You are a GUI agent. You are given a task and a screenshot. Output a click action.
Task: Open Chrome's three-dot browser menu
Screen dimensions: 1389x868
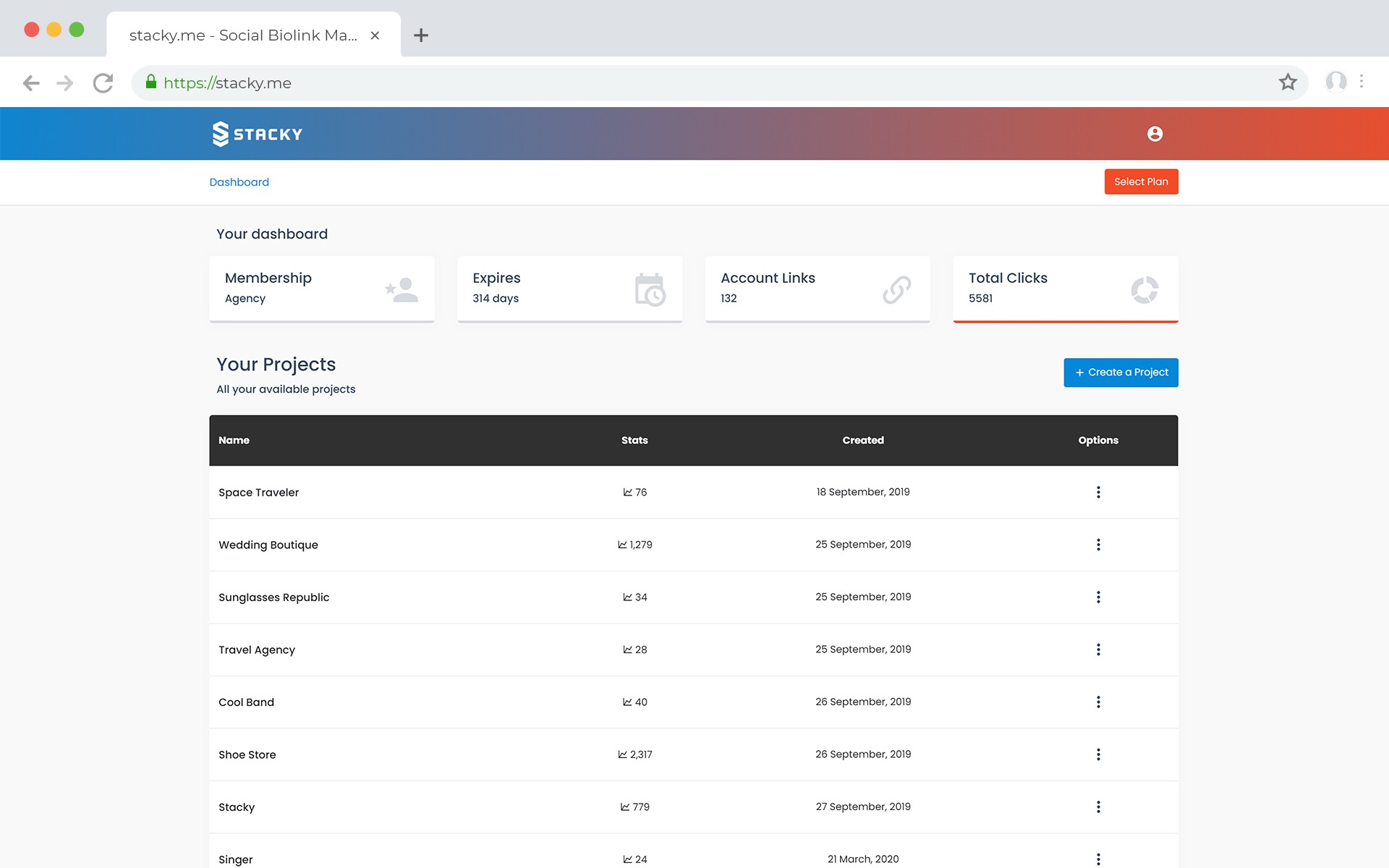click(1362, 82)
